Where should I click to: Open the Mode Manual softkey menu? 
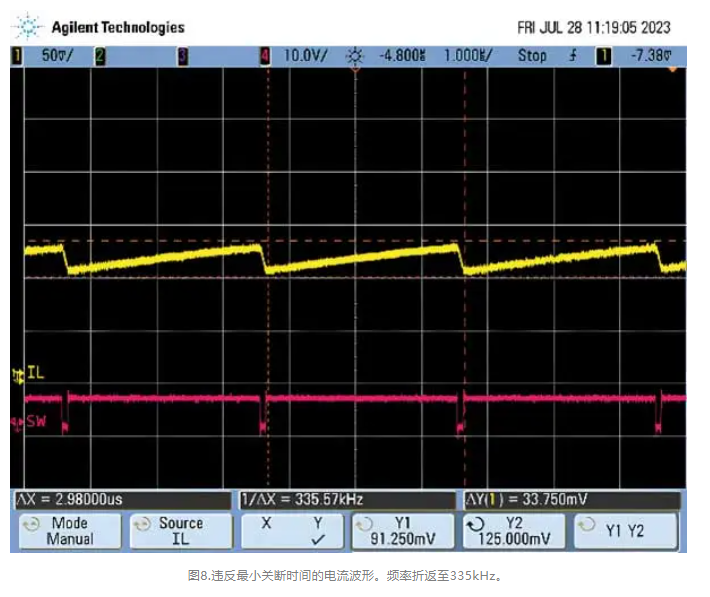pos(68,531)
